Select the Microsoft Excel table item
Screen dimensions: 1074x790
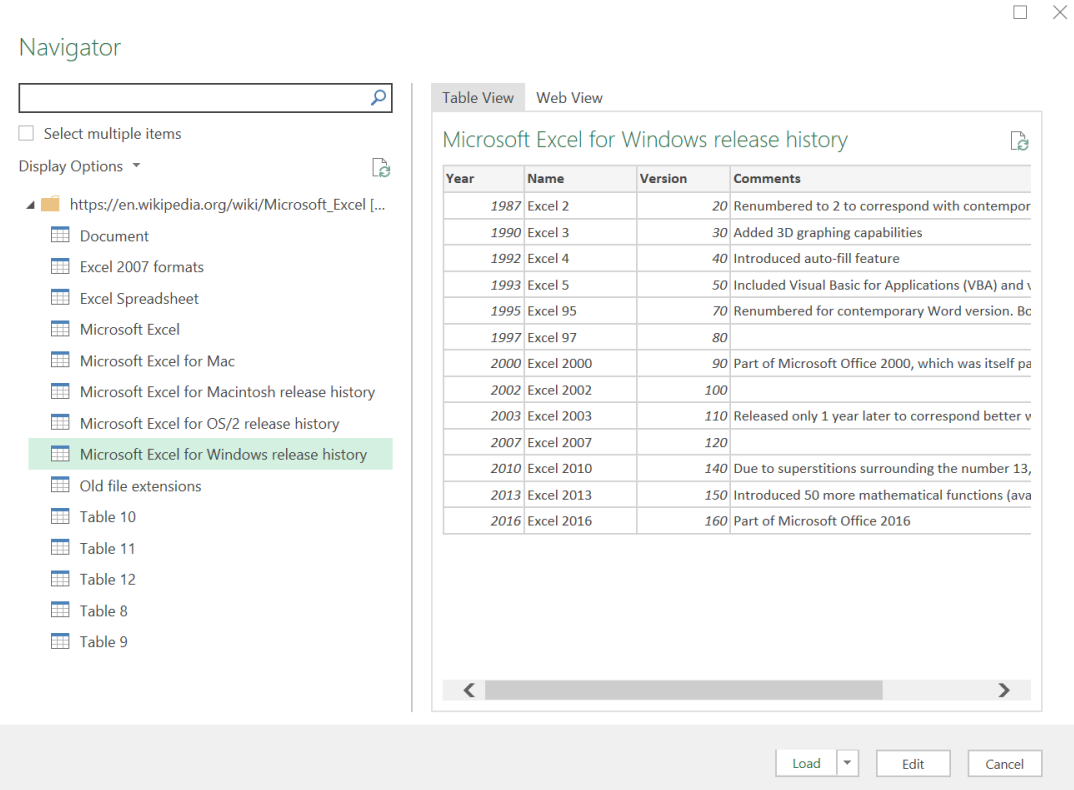129,330
